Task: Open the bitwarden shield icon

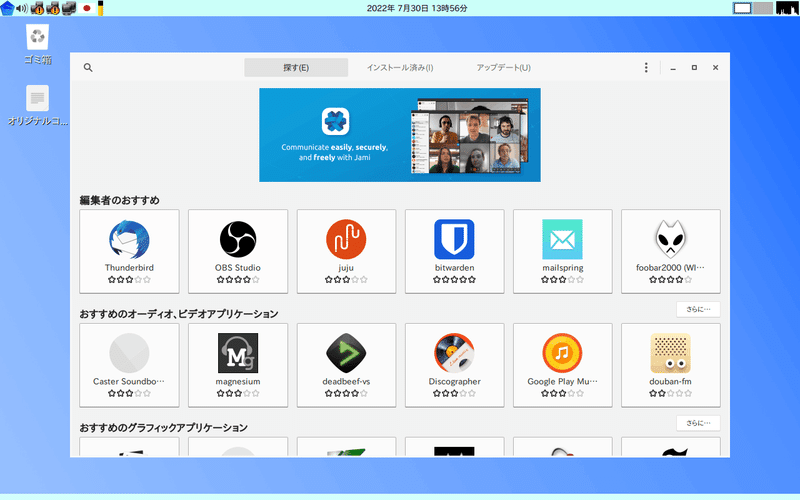Action: tap(454, 239)
